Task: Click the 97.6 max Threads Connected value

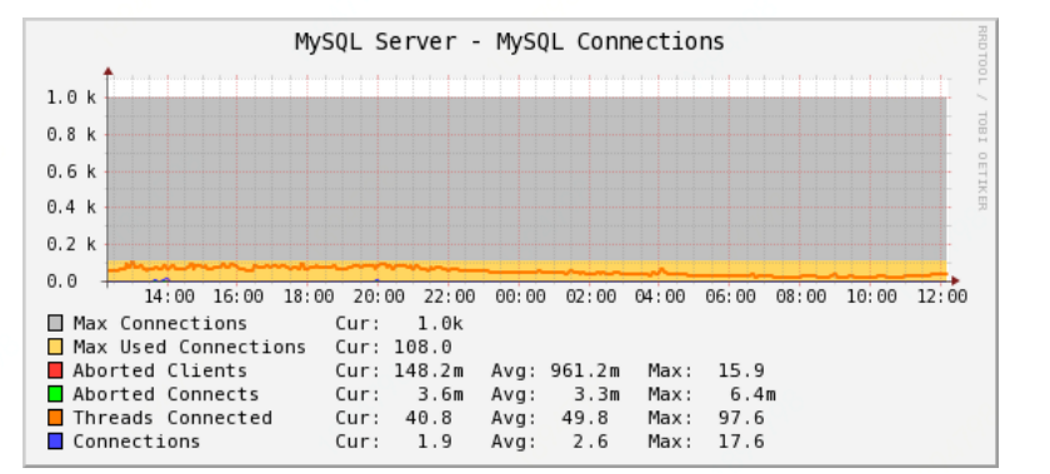Action: pos(741,418)
